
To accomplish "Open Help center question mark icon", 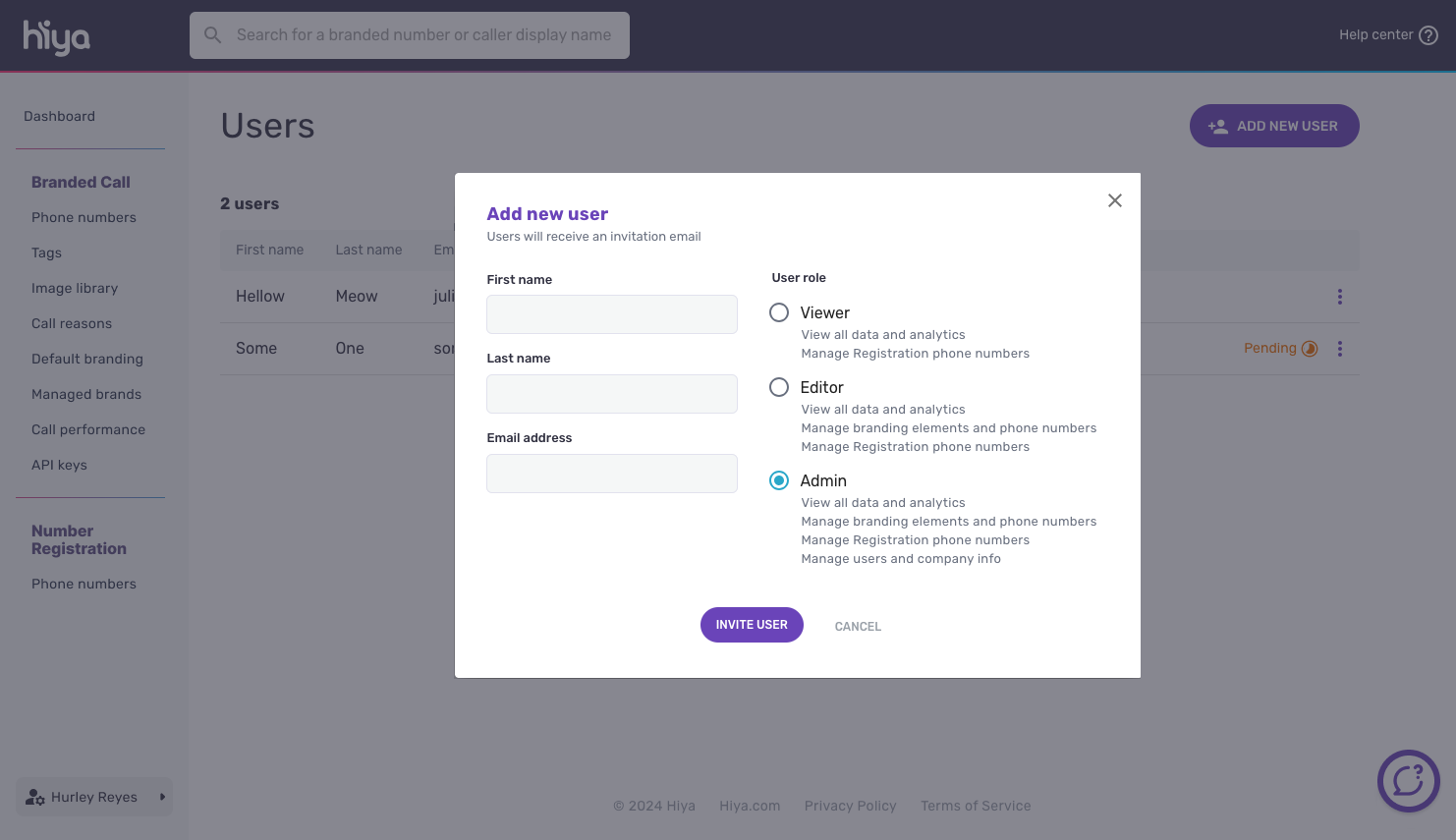I will pyautogui.click(x=1428, y=35).
